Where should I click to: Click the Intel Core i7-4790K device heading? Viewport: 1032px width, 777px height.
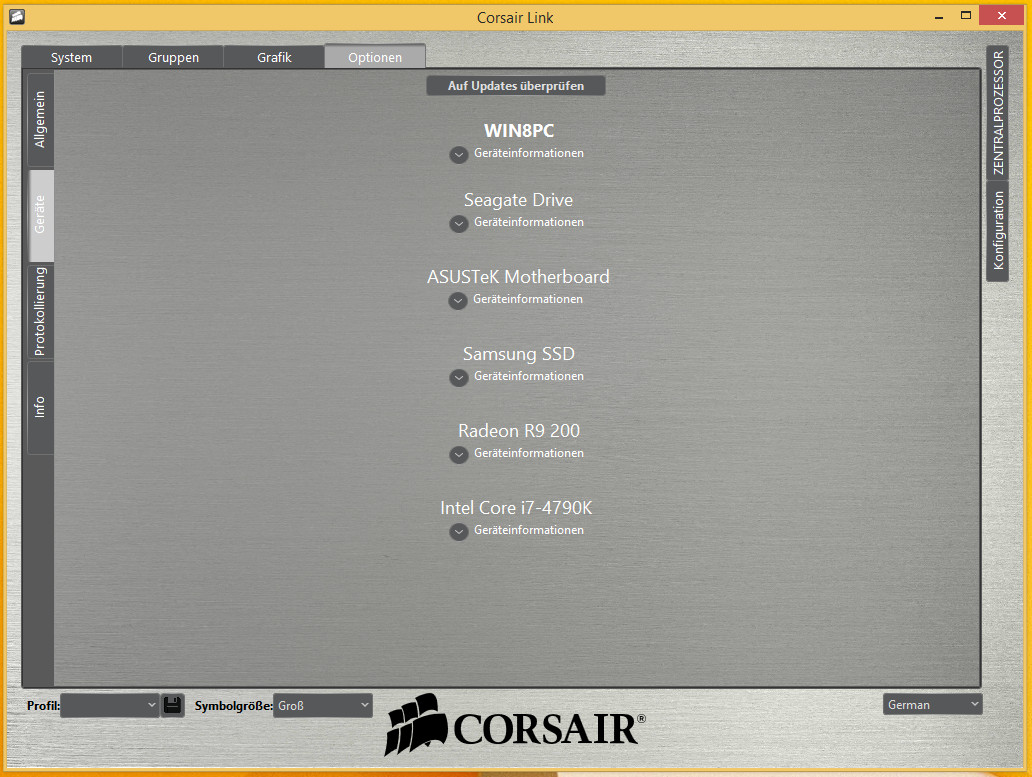click(516, 507)
